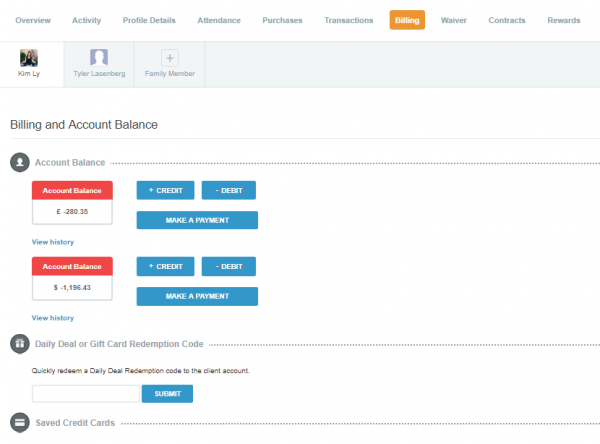Go to the Contracts tab

pos(507,20)
